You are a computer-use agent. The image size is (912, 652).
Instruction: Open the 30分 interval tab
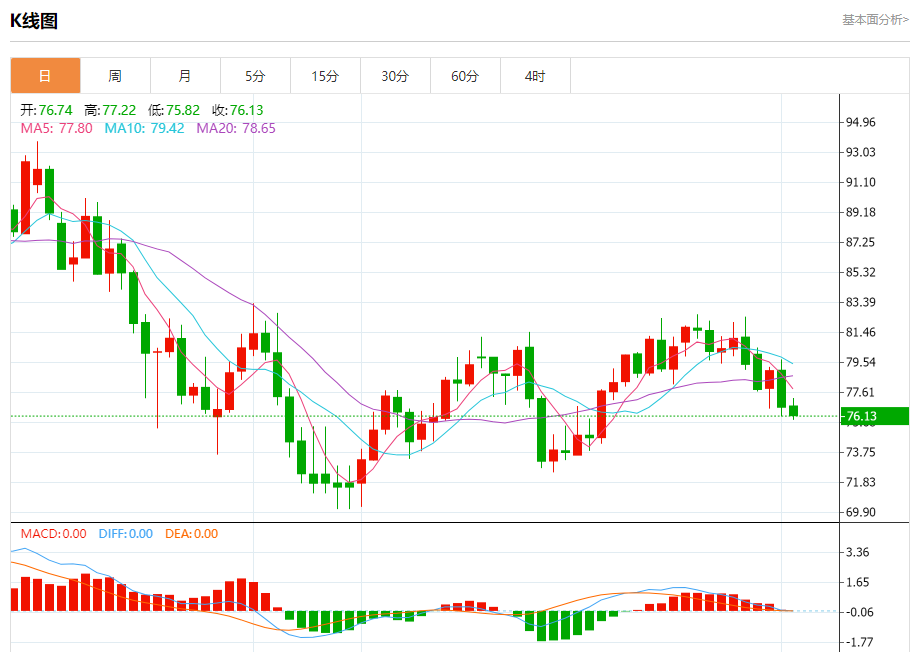coord(395,76)
